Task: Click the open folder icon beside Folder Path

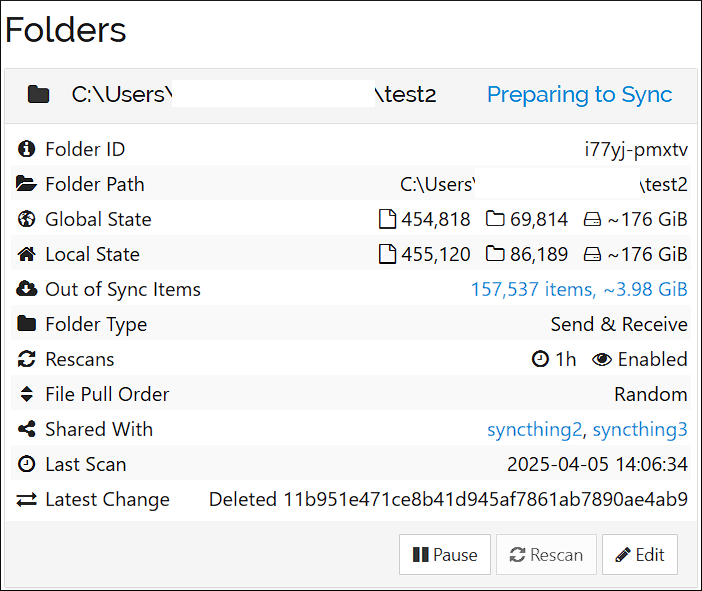Action: tap(27, 185)
